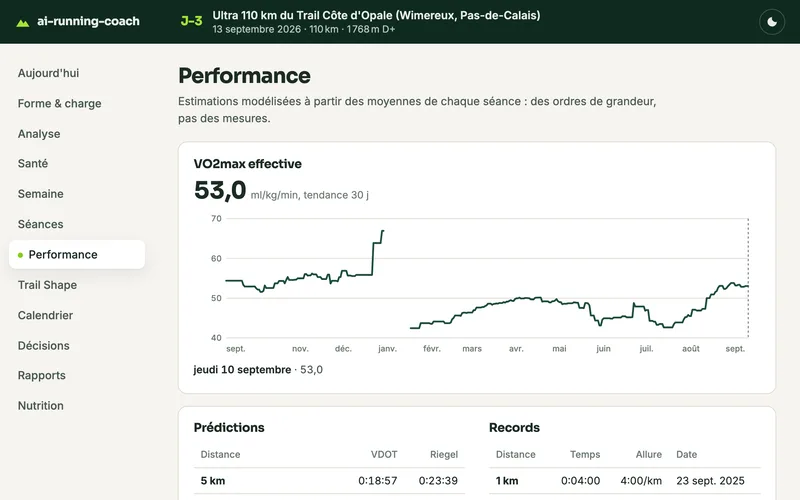Click the Date column header in Records
This screenshot has width=800, height=500.
[x=686, y=454]
